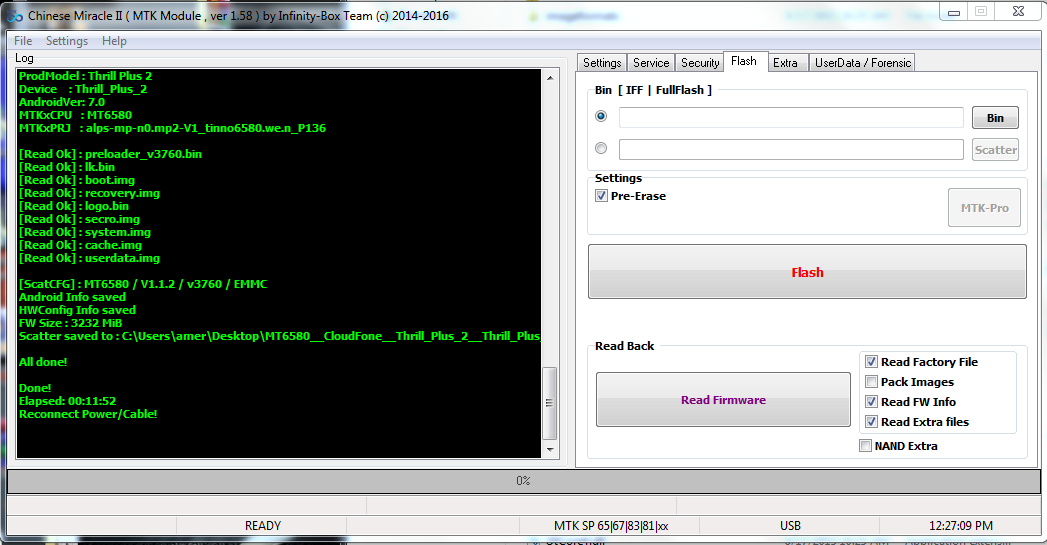Click the 'All done!' log line
Screen dimensions: 1047x545
(x=43, y=362)
